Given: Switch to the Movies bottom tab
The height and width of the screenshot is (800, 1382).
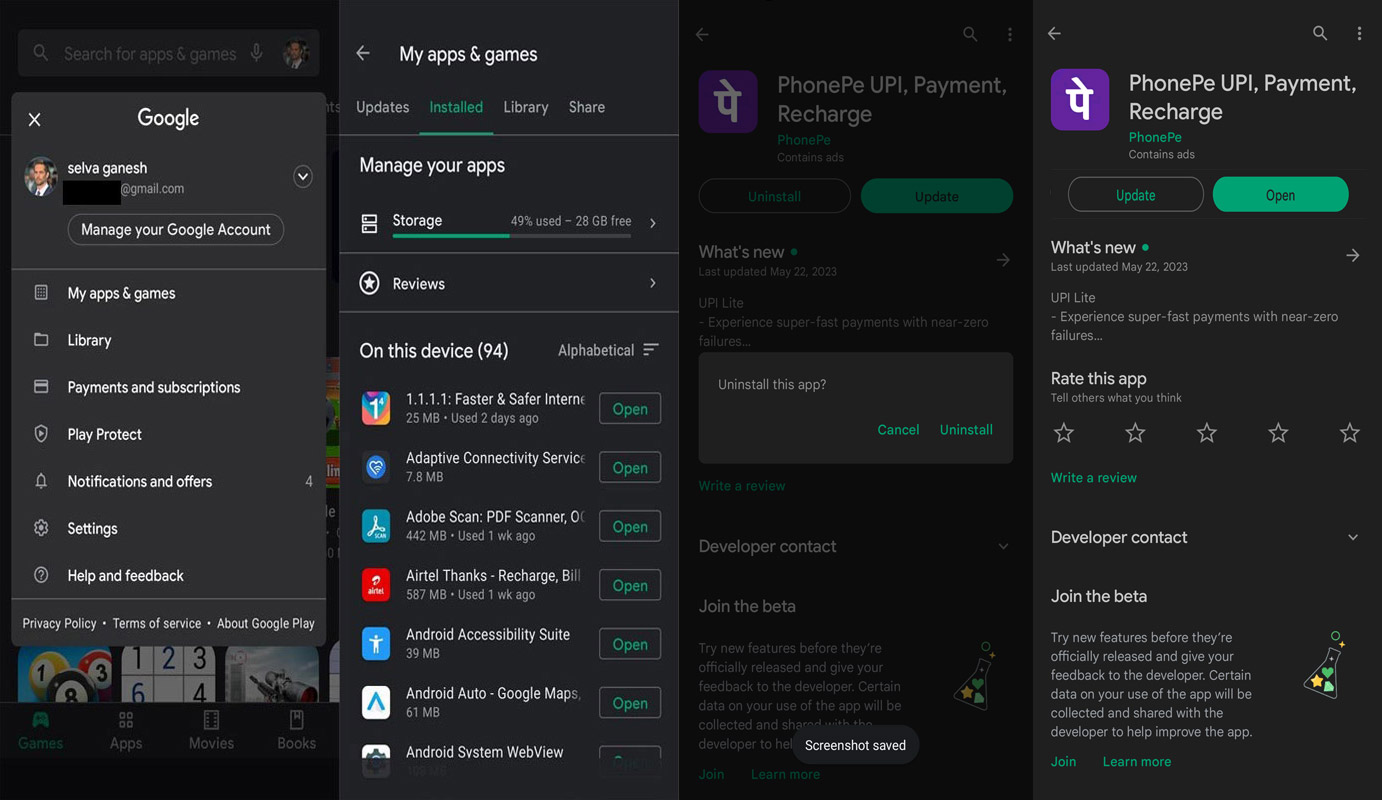Looking at the screenshot, I should [211, 731].
